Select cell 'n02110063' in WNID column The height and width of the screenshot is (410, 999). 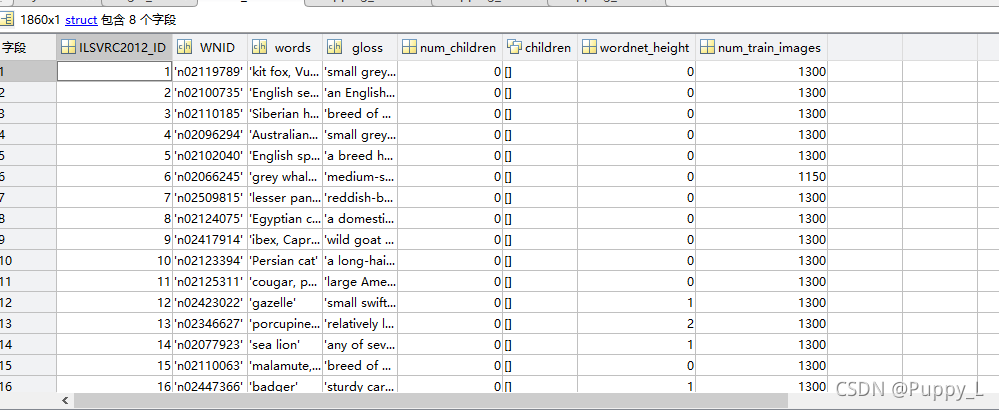tap(210, 365)
